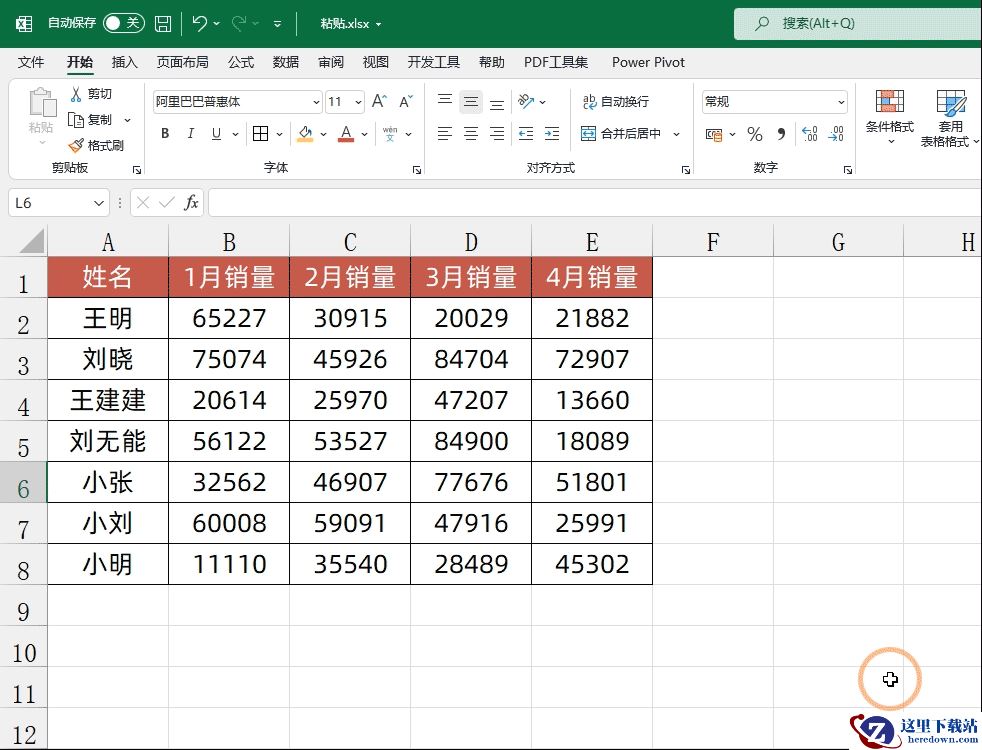Expand the number format 常规 dropdown
Image resolution: width=982 pixels, height=750 pixels.
point(841,101)
